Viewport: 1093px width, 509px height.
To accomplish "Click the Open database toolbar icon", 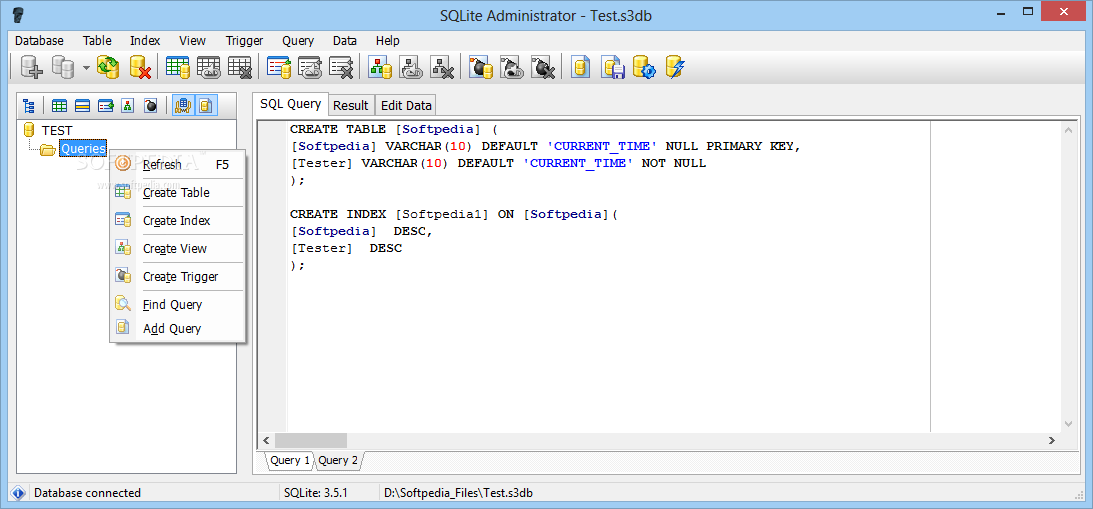I will (63, 67).
